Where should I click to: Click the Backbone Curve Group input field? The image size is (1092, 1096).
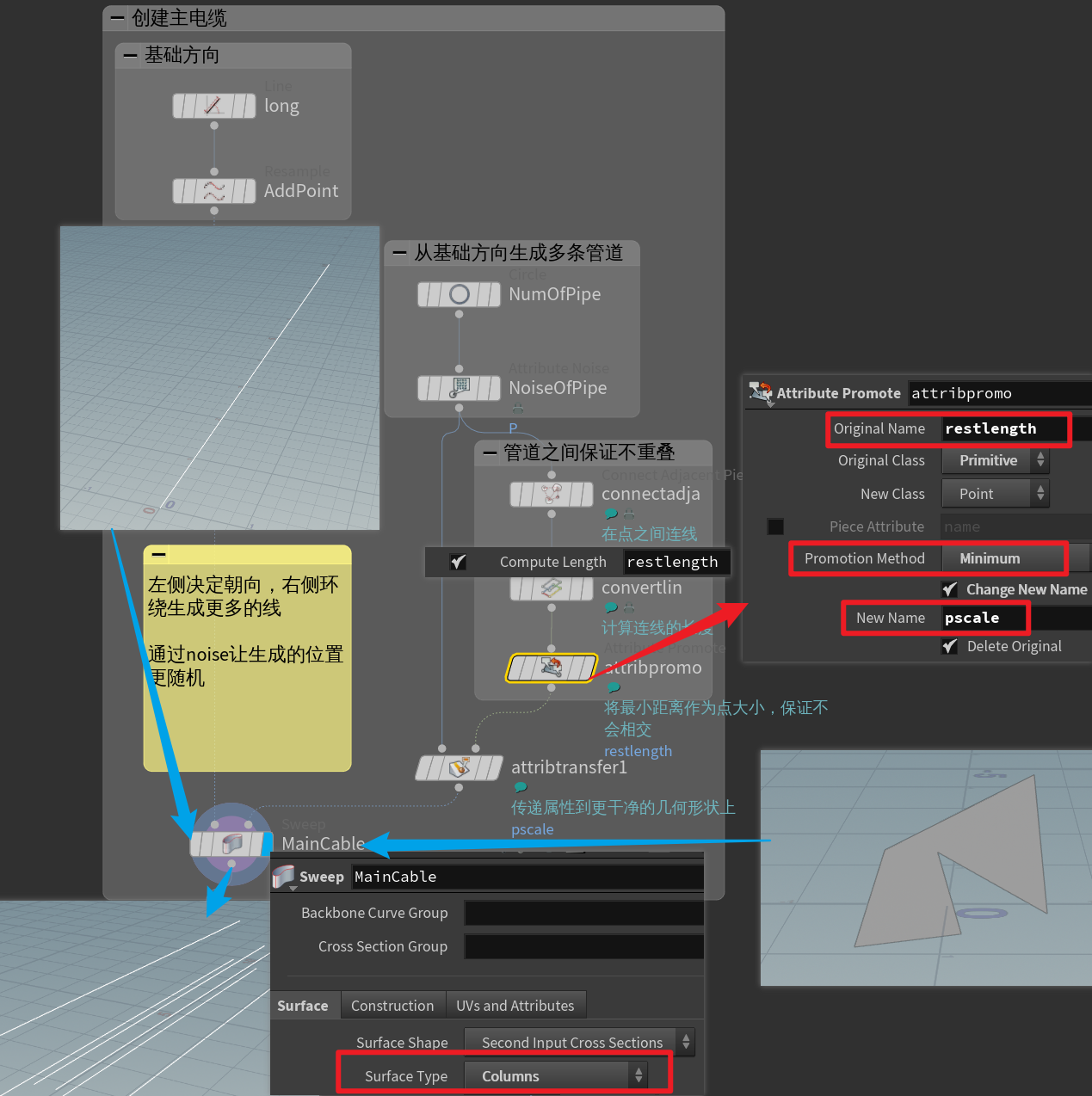coord(583,912)
